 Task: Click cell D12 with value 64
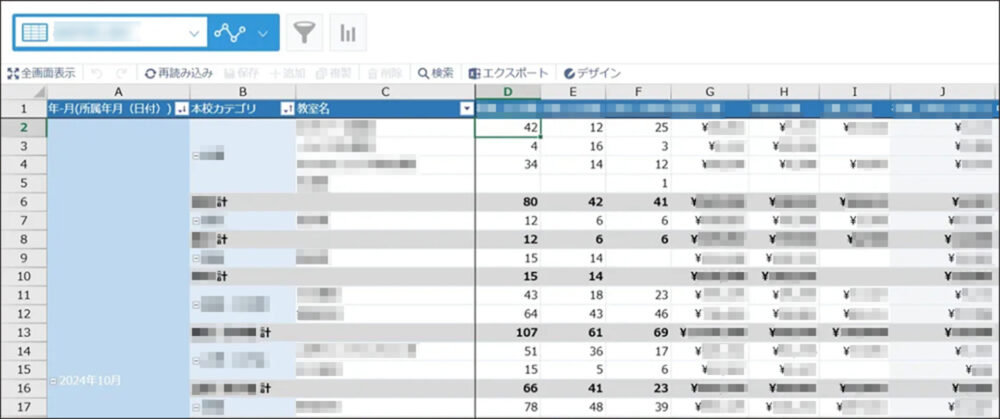pos(508,314)
